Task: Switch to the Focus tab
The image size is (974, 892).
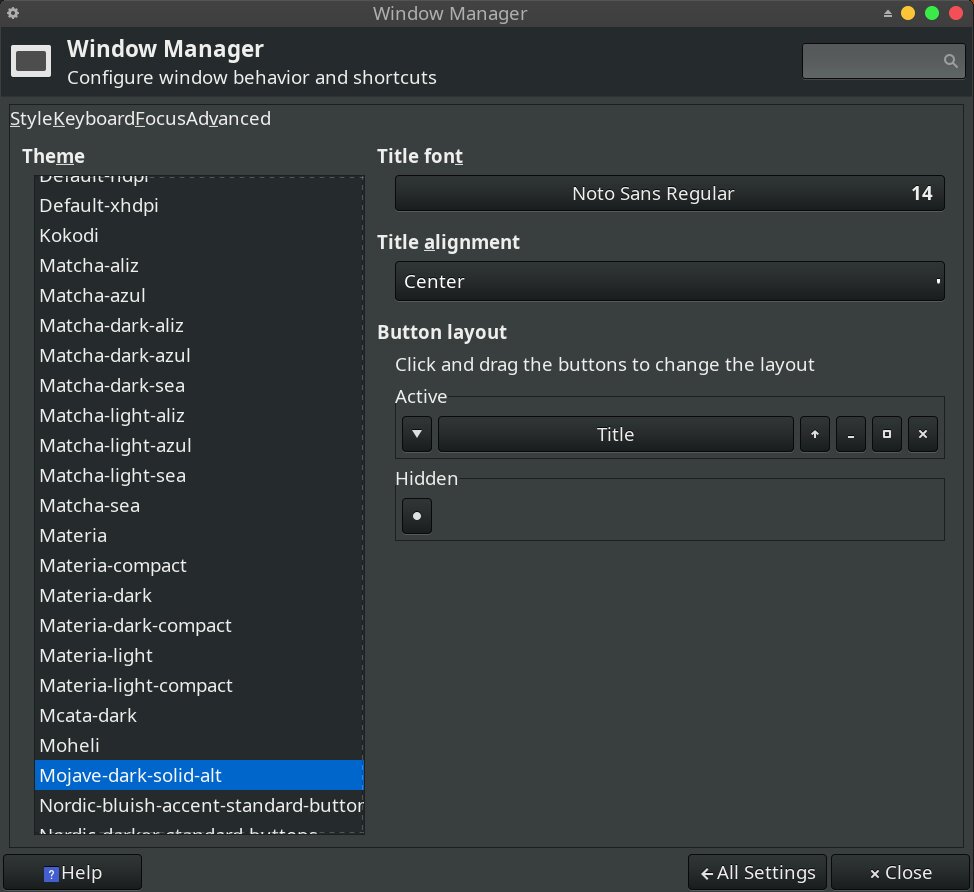Action: pos(160,119)
